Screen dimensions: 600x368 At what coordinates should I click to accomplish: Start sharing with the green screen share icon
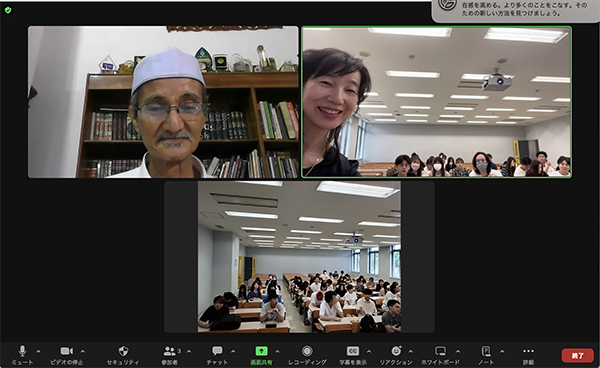[261, 351]
